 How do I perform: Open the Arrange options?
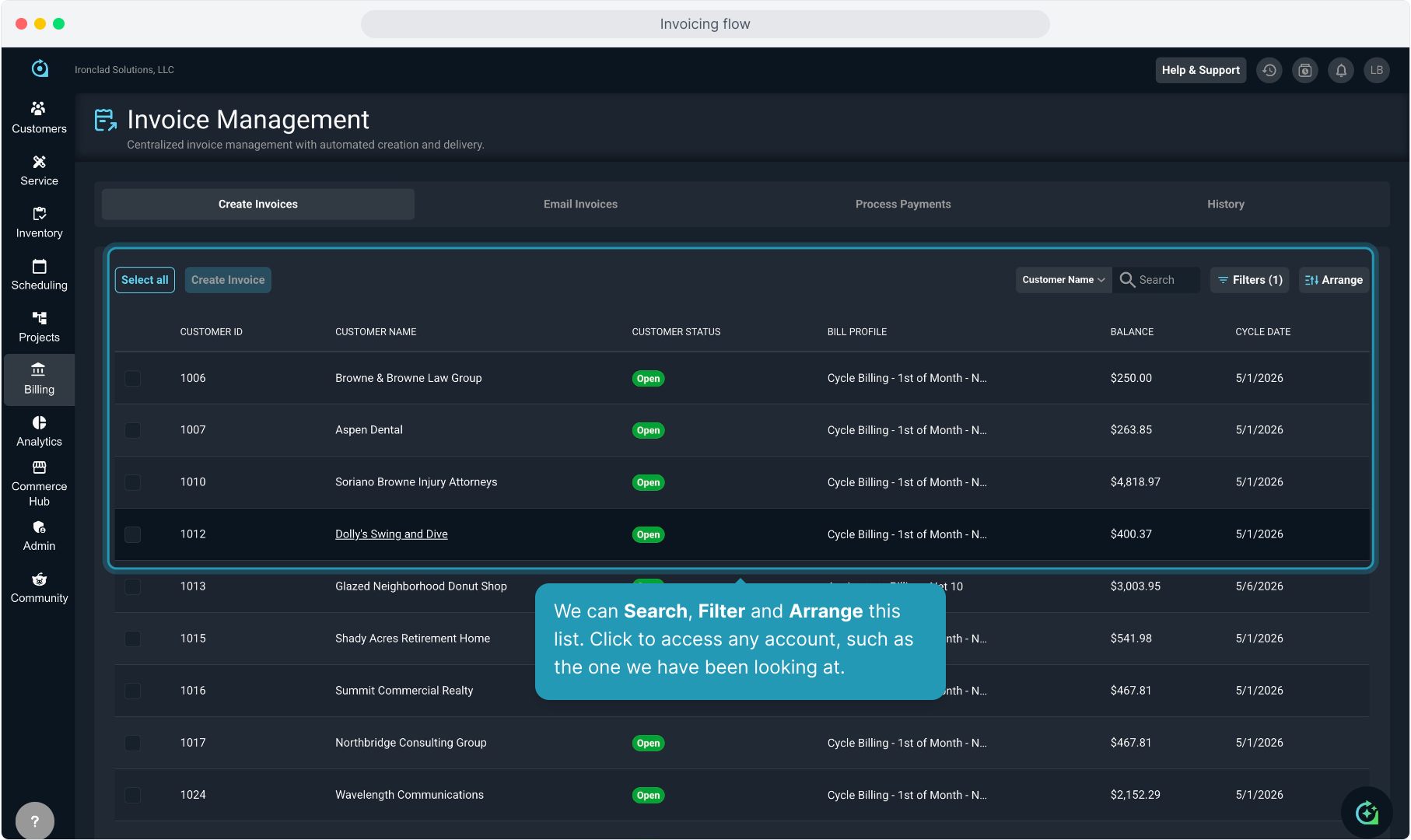[x=1334, y=280]
